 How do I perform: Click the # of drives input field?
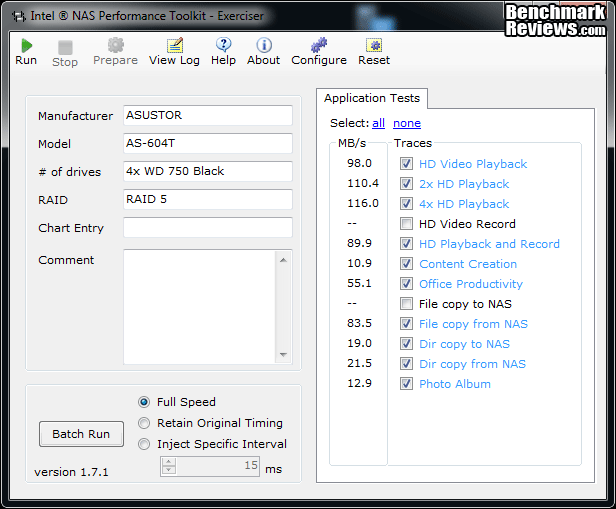point(208,171)
